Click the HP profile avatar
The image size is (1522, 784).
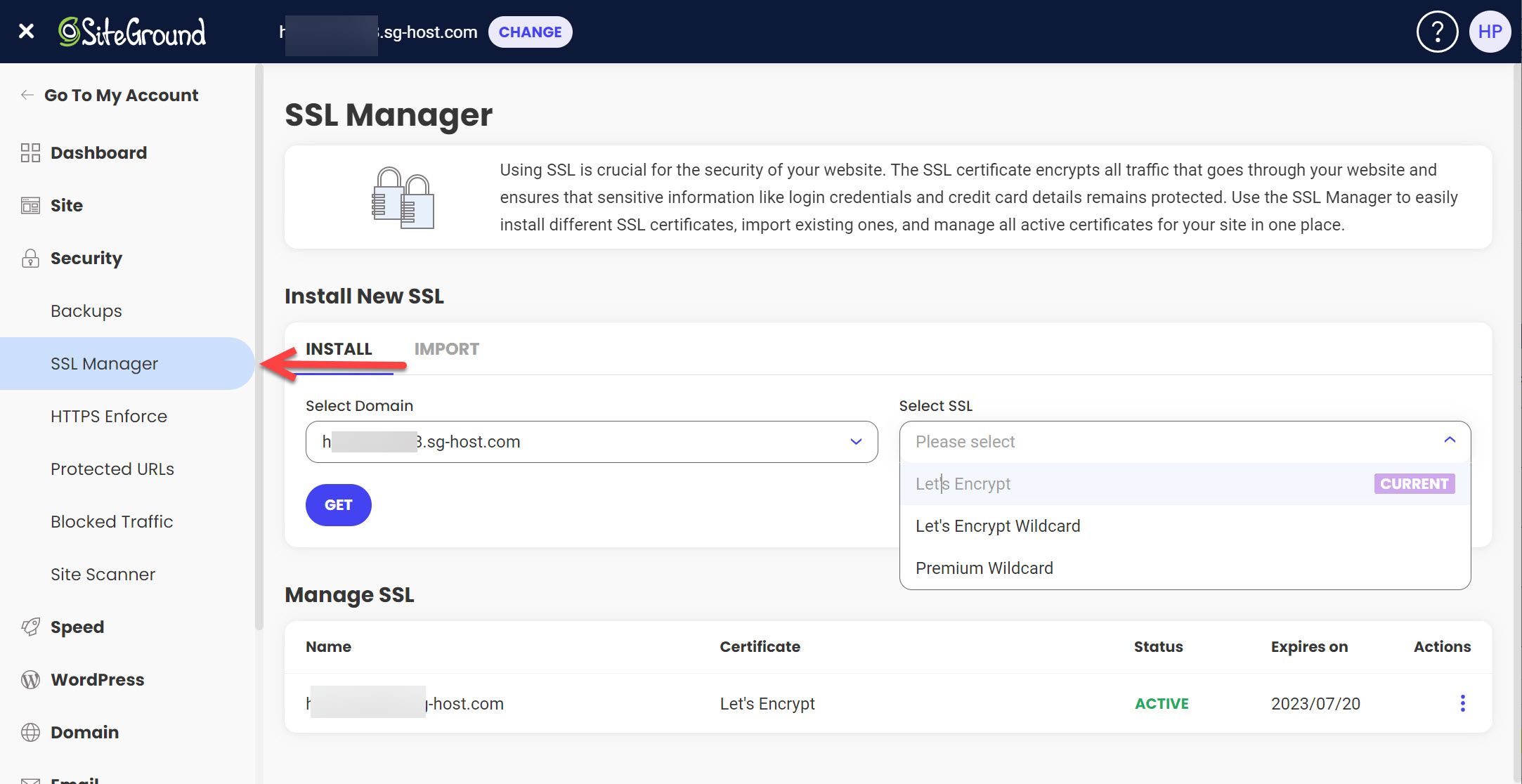(1490, 32)
